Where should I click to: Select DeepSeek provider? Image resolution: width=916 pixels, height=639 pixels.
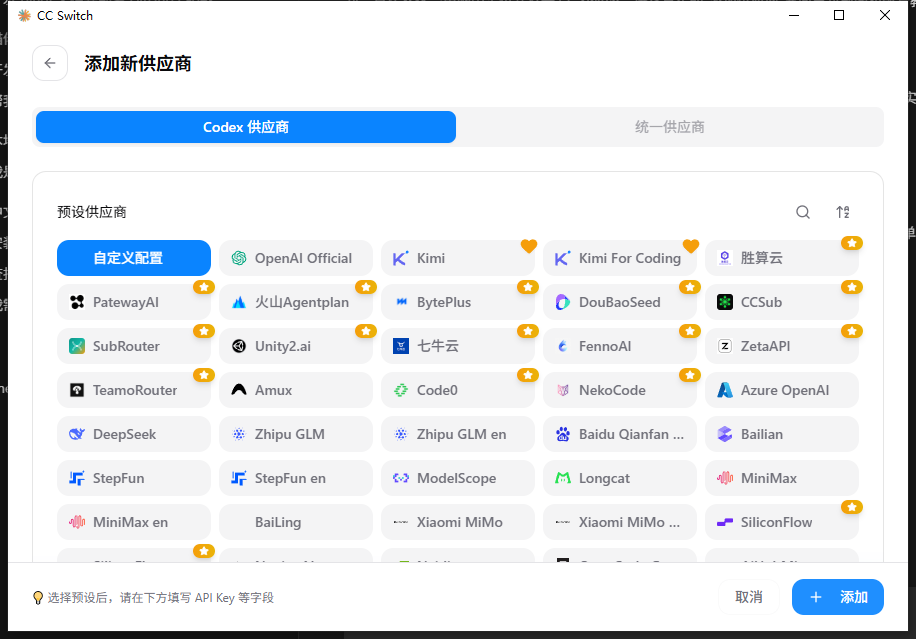point(134,434)
